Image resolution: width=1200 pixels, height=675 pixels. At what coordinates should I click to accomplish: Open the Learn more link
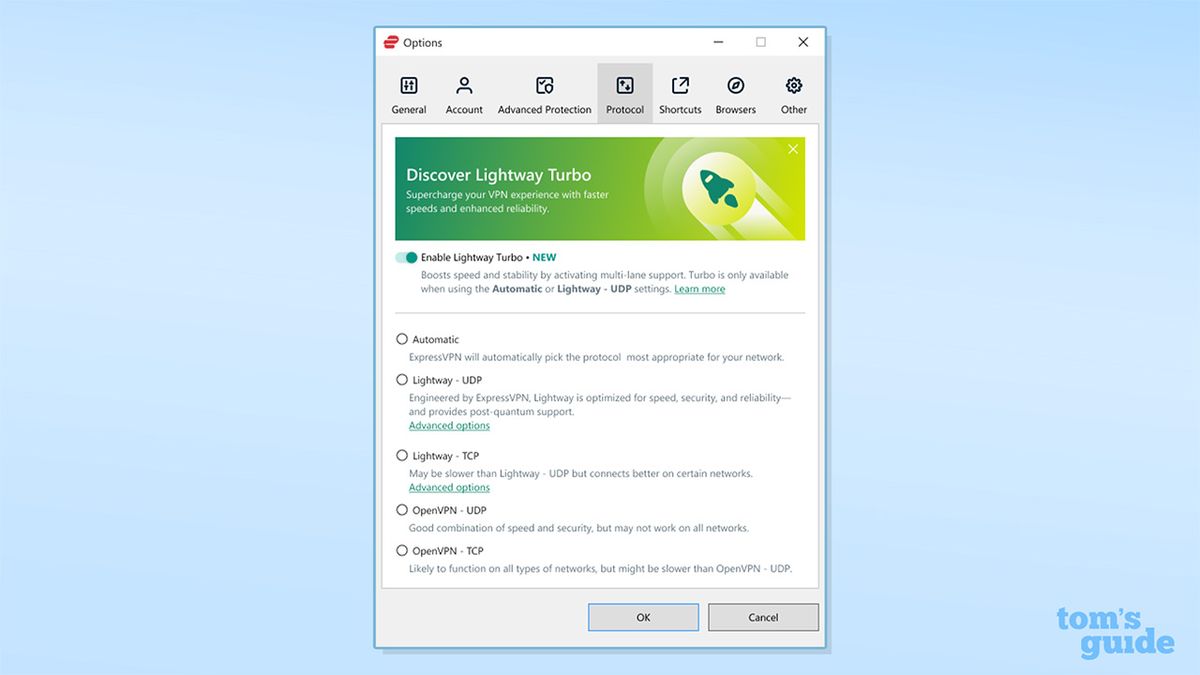pos(700,289)
